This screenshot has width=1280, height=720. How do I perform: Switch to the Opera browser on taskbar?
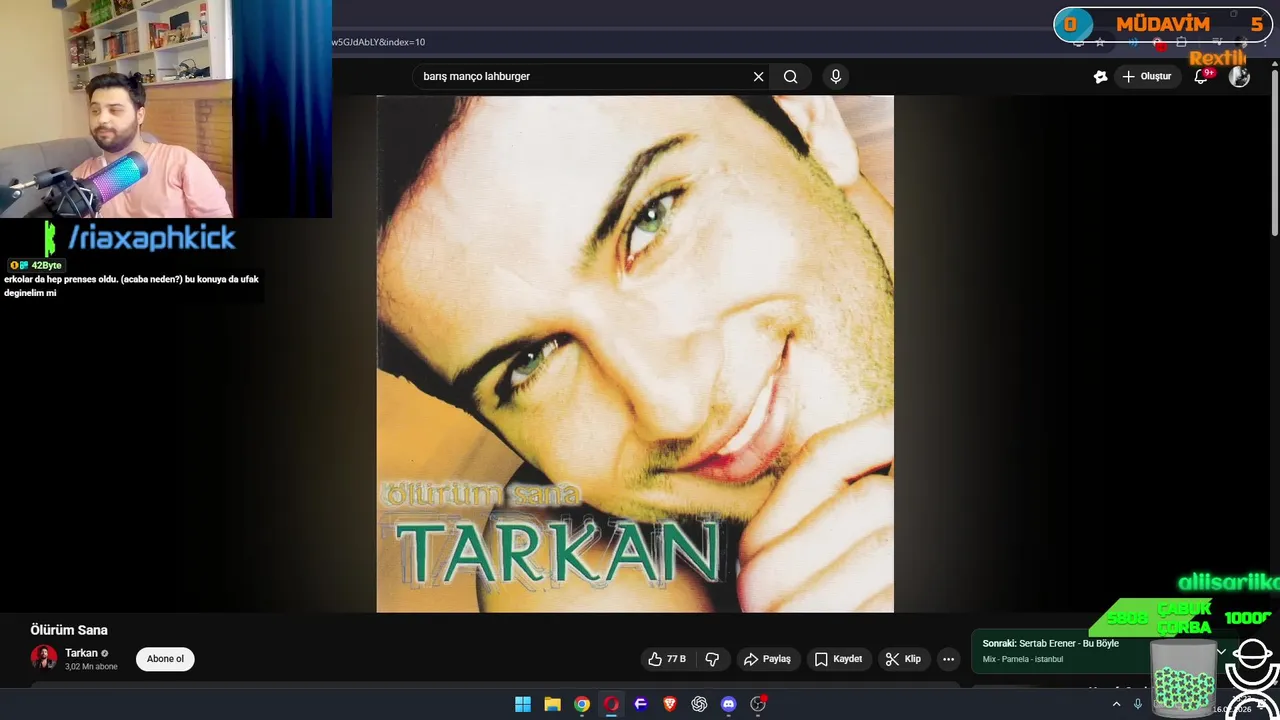(611, 704)
